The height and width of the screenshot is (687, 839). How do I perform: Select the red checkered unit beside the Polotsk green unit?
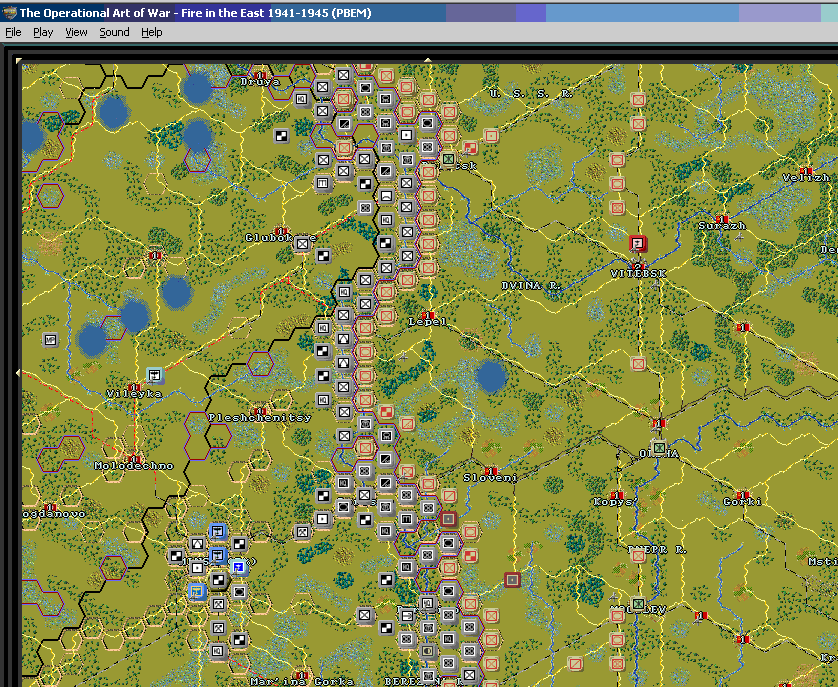pos(470,148)
